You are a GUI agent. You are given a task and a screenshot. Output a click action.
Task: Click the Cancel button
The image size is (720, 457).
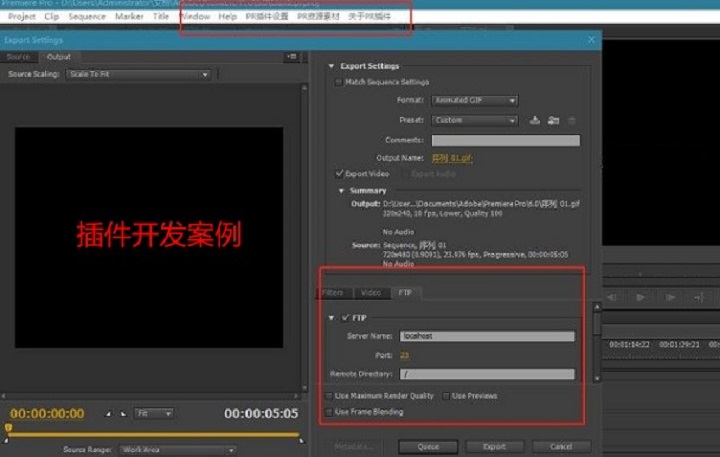(x=561, y=446)
